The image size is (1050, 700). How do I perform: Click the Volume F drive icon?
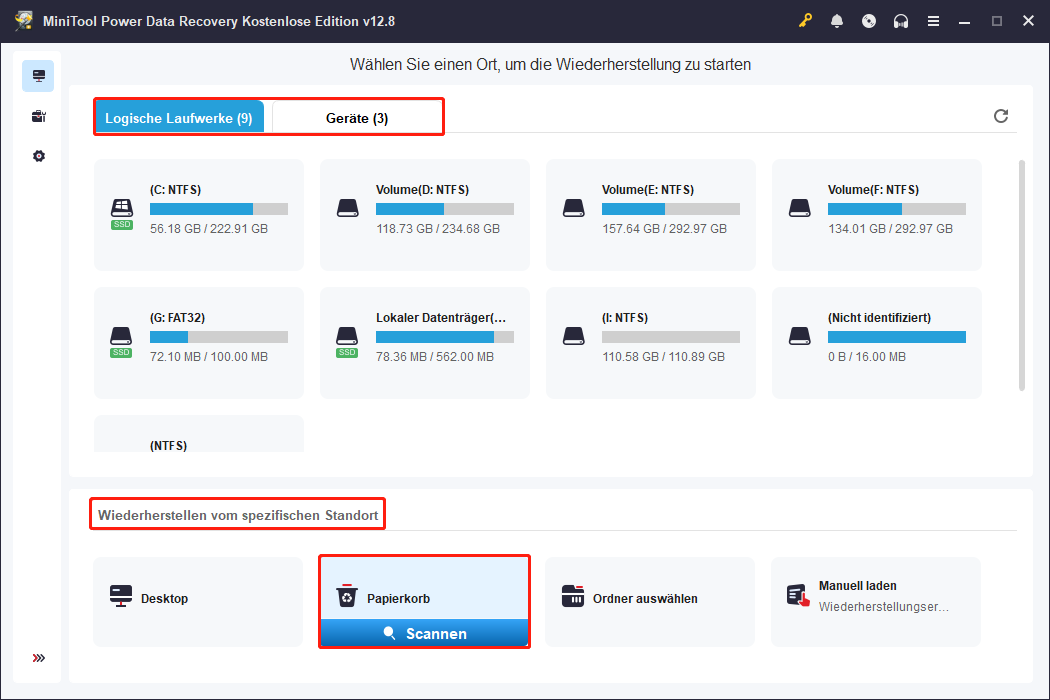pyautogui.click(x=800, y=208)
